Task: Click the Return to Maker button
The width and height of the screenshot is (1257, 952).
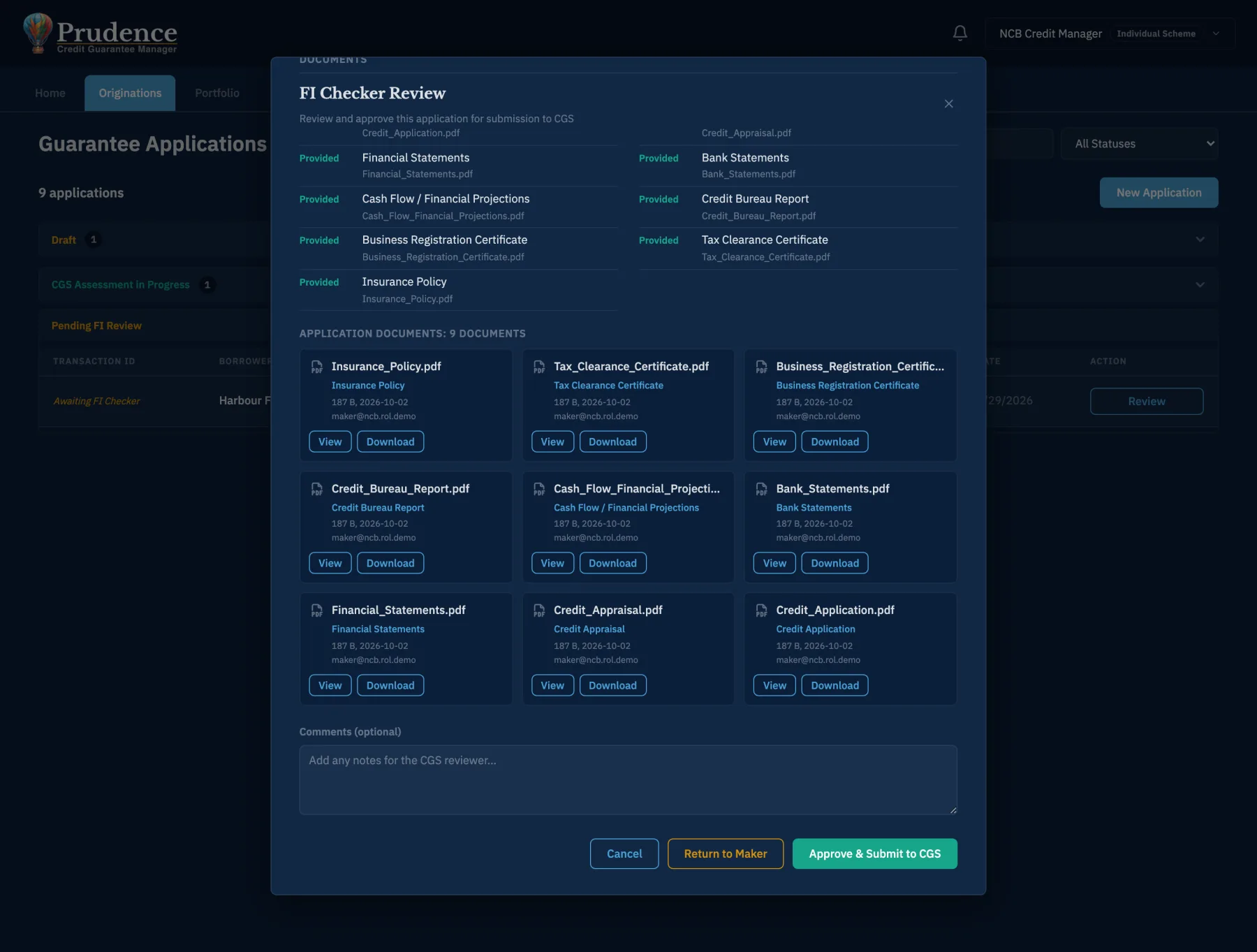Action: pos(726,854)
